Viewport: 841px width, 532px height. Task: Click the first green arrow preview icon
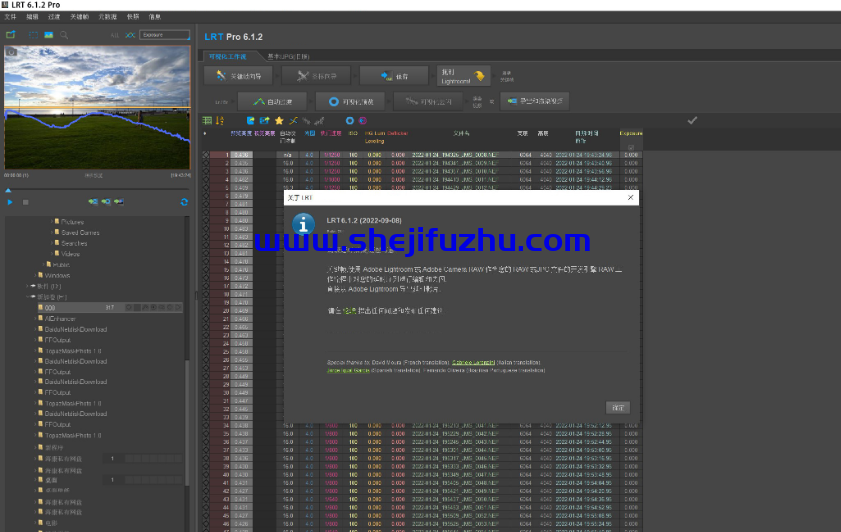pos(93,202)
